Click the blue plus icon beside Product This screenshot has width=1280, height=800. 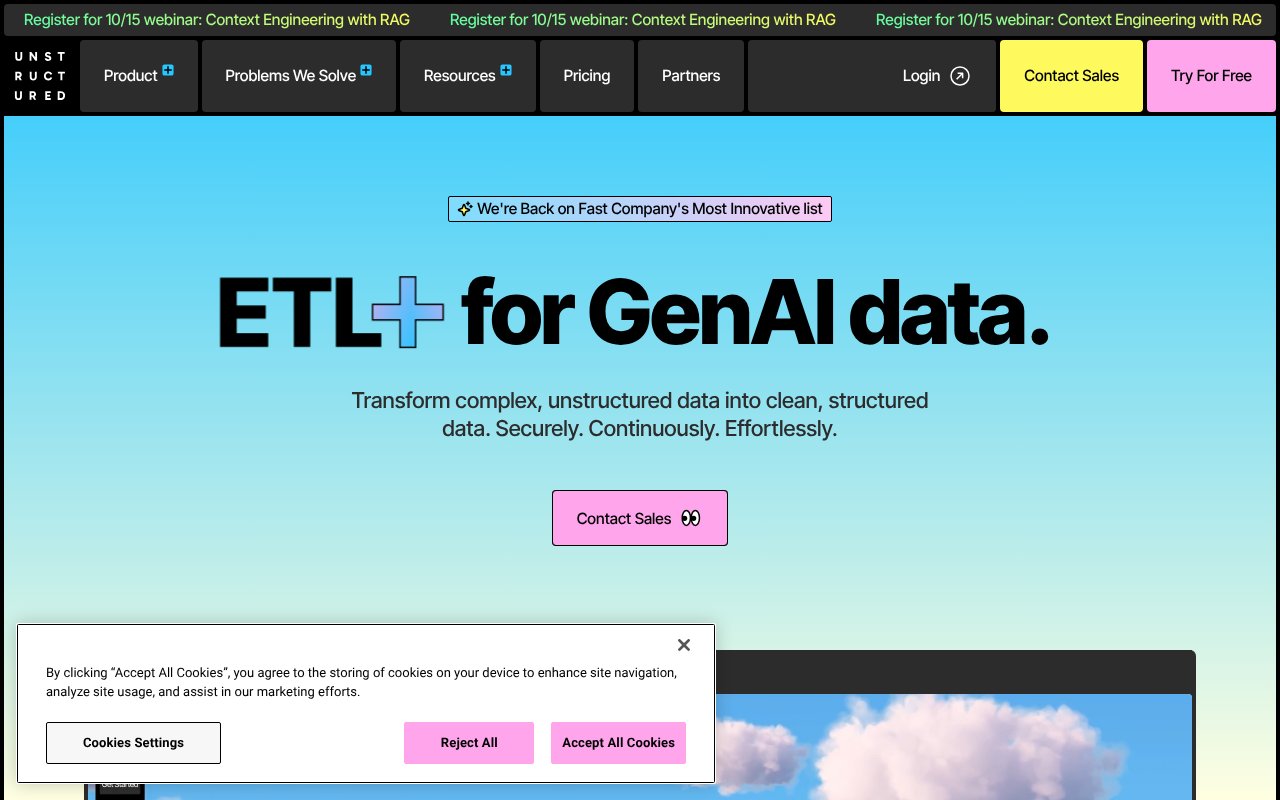pos(167,69)
